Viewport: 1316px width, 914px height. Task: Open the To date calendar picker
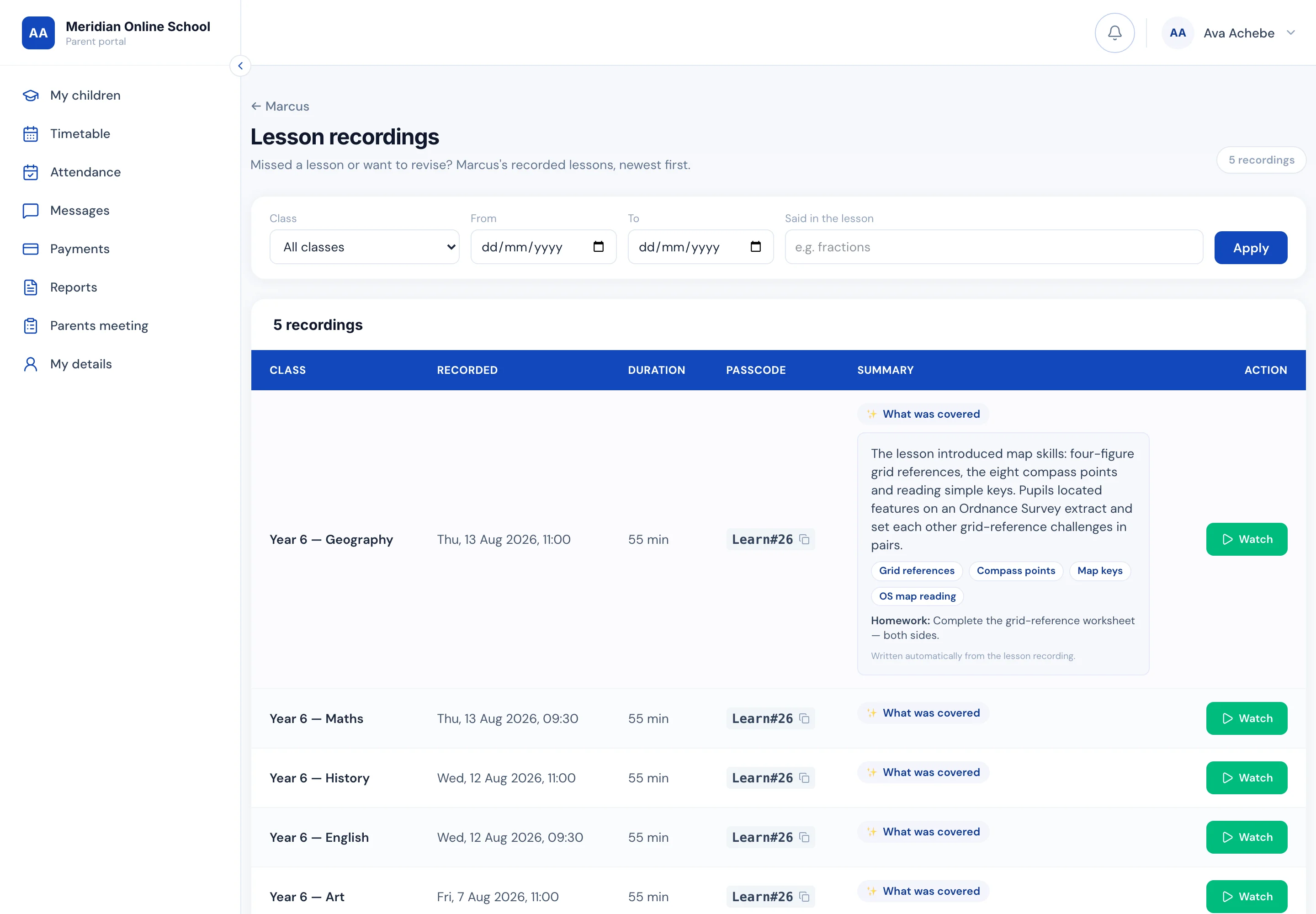[755, 246]
